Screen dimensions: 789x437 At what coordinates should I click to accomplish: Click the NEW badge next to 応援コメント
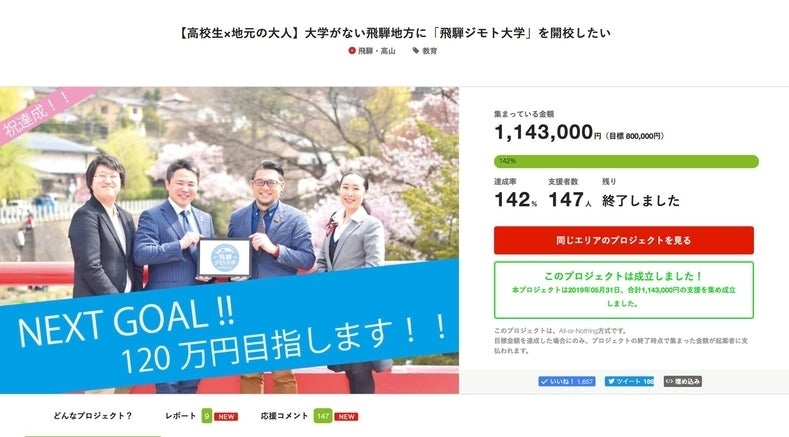click(x=346, y=417)
